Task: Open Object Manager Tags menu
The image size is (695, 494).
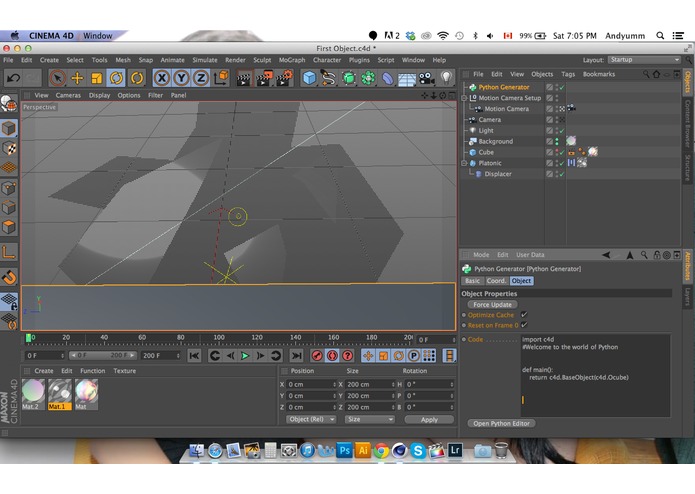Action: (x=568, y=74)
